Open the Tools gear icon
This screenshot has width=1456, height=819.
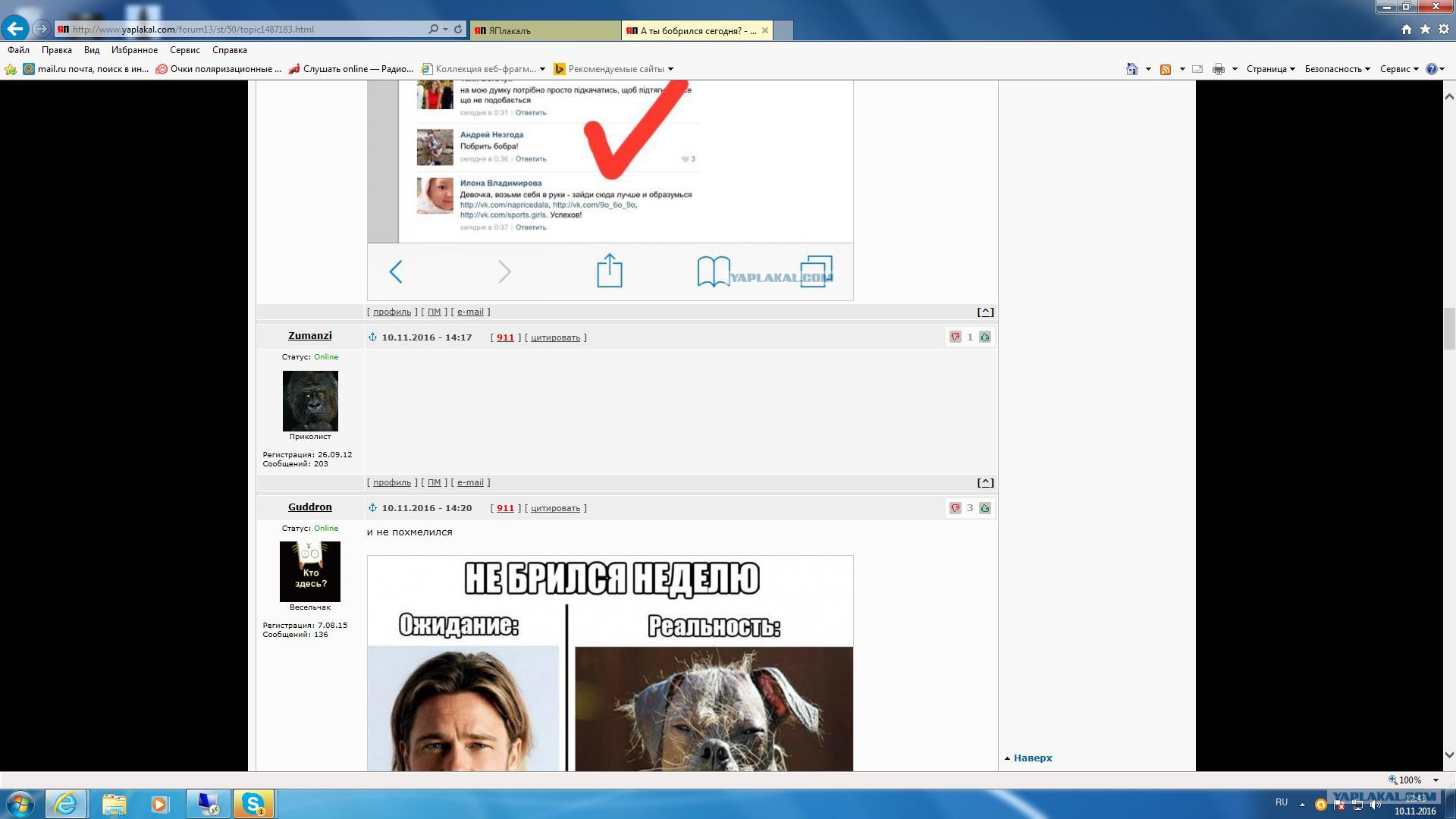(1443, 29)
